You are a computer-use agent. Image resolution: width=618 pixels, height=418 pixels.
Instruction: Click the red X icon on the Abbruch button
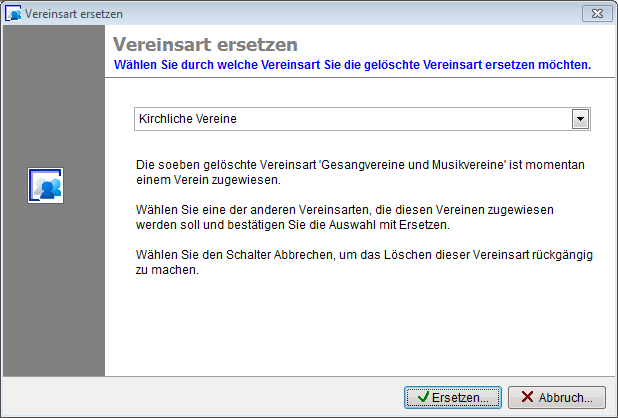point(526,397)
